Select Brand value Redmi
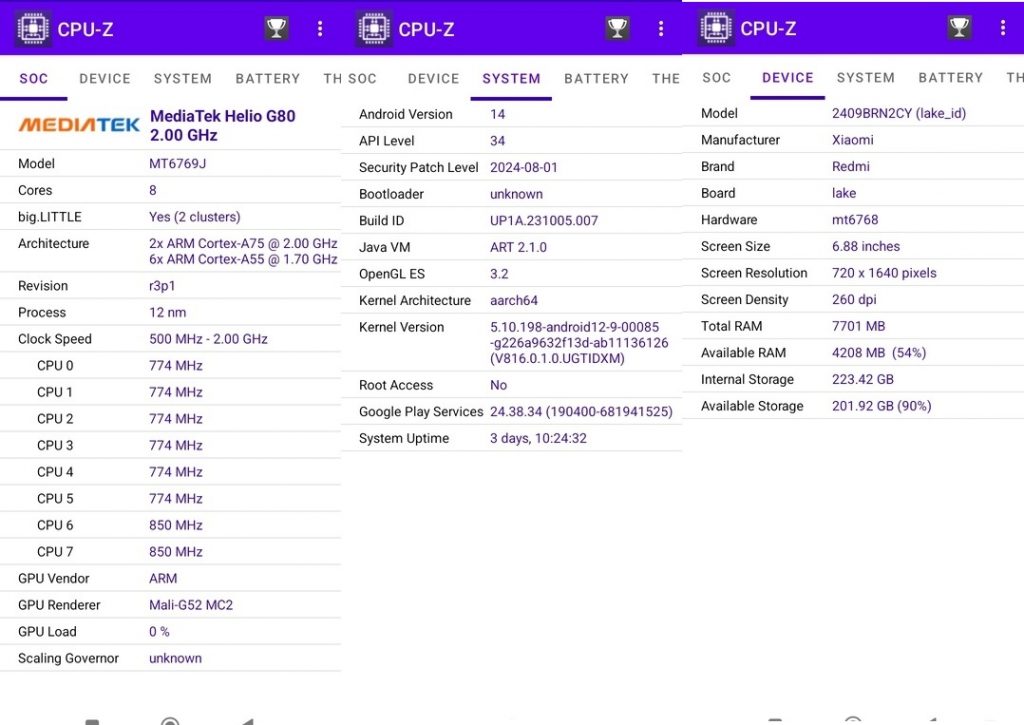The height and width of the screenshot is (725, 1024). 850,167
